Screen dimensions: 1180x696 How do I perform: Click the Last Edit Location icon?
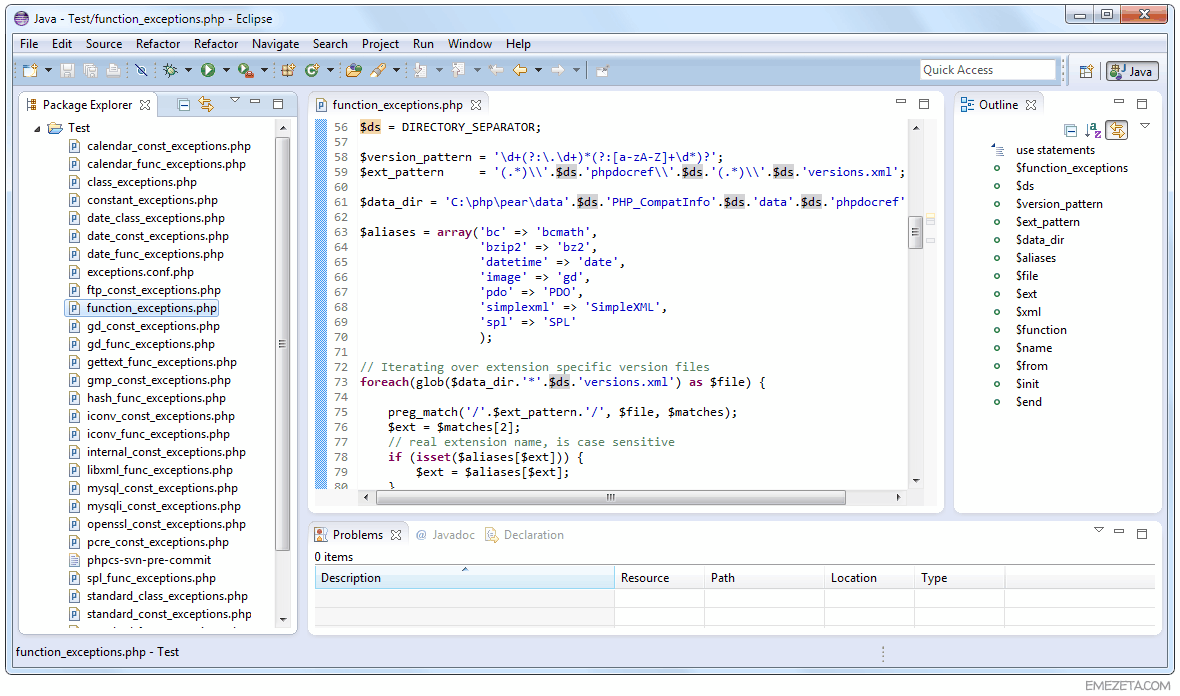click(x=496, y=71)
